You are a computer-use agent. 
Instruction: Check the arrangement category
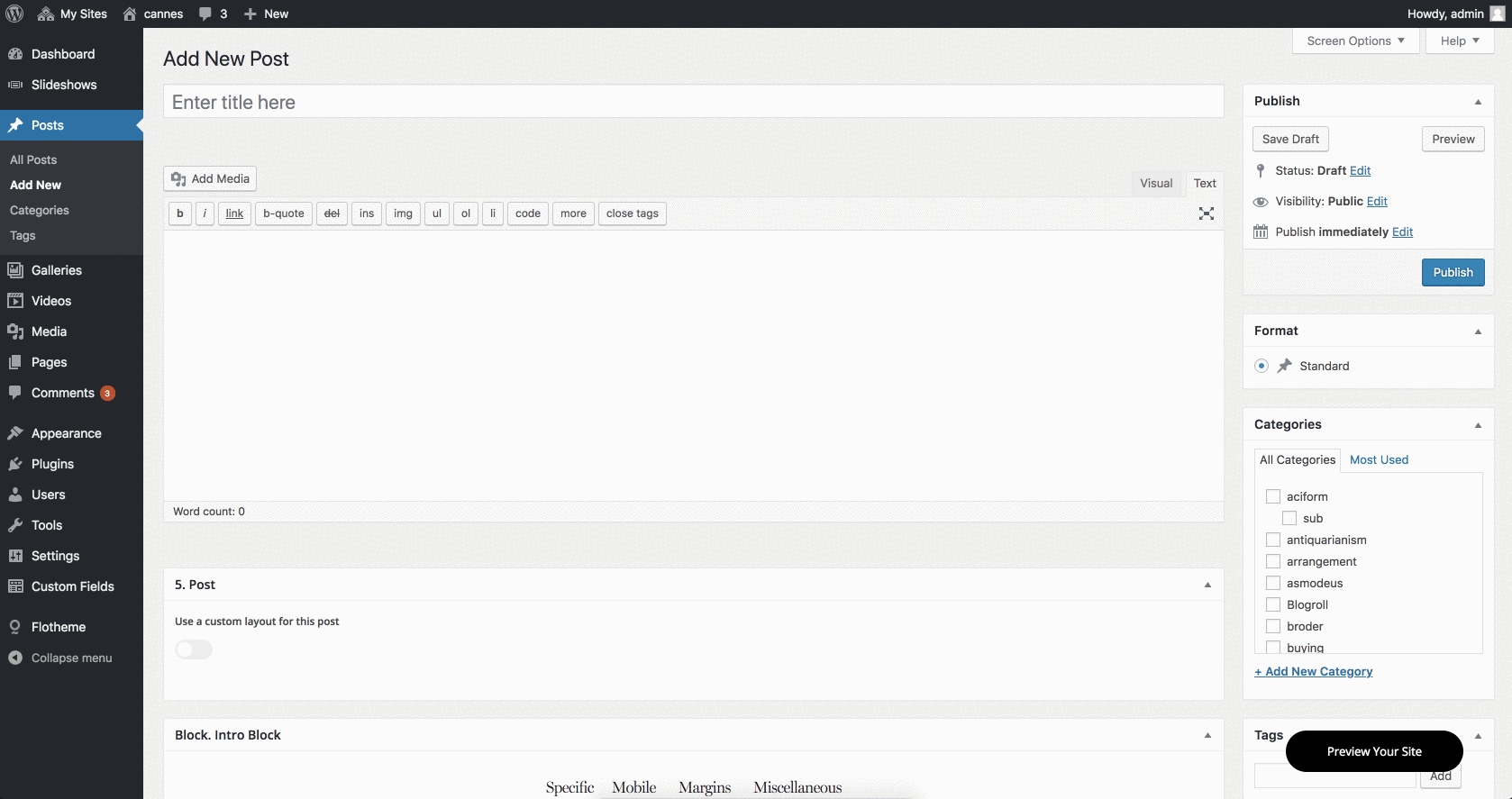(x=1273, y=561)
